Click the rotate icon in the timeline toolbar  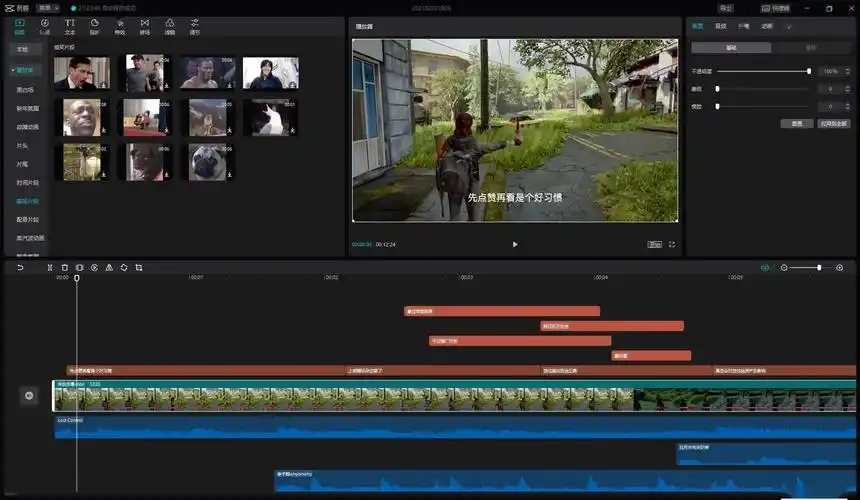click(124, 268)
